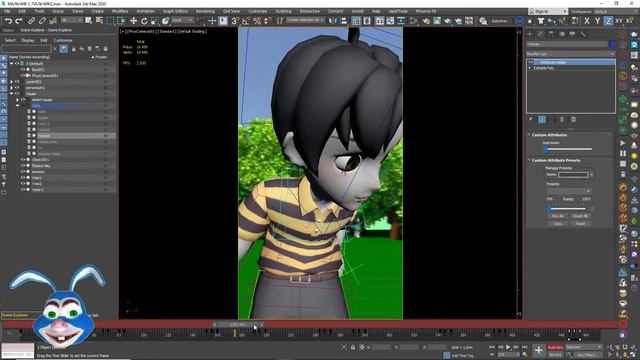Click the object color swatch in Modify panel
The image size is (640, 360).
612,44
